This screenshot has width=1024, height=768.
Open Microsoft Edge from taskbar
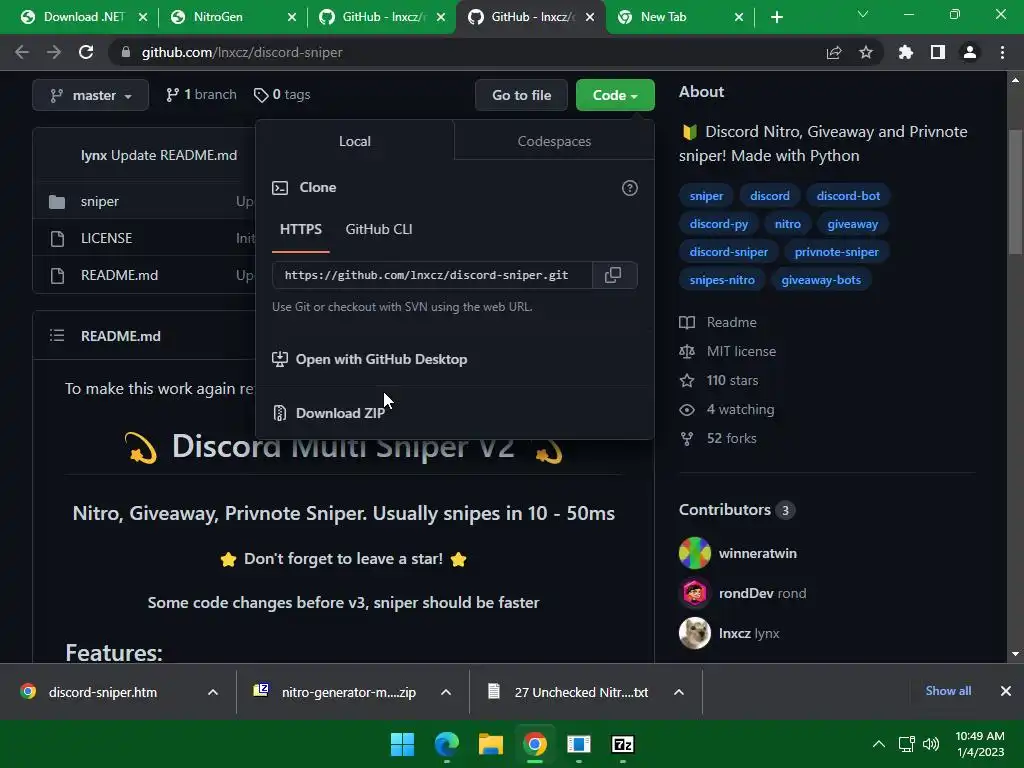[447, 744]
